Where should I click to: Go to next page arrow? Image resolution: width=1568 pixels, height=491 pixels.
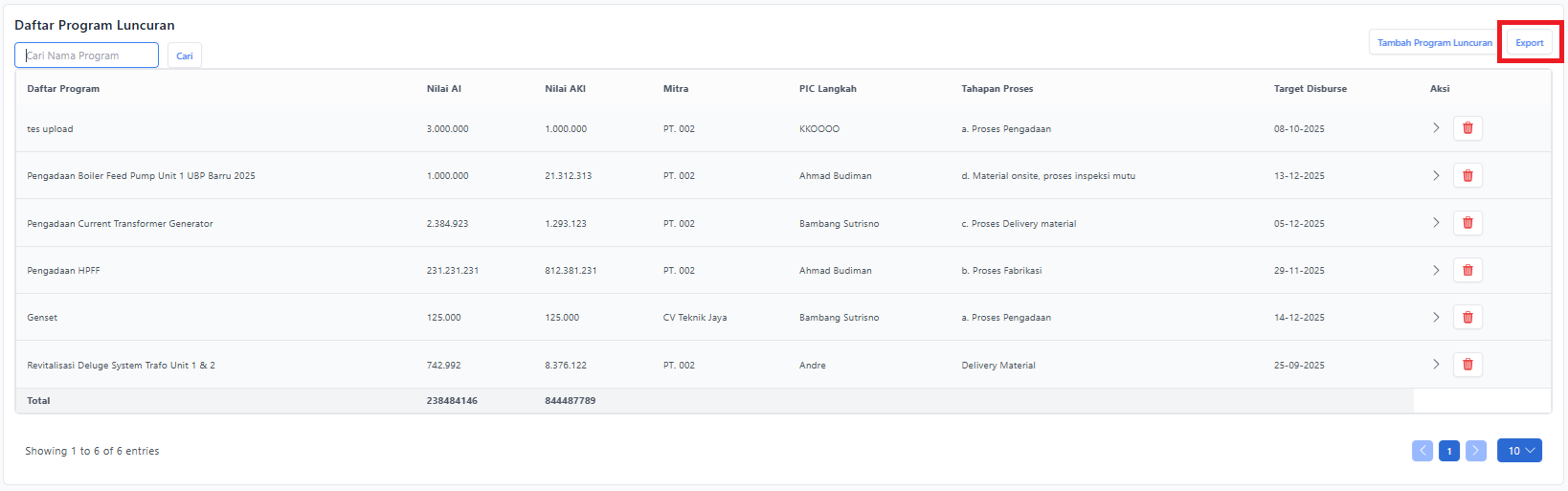pyautogui.click(x=1475, y=451)
